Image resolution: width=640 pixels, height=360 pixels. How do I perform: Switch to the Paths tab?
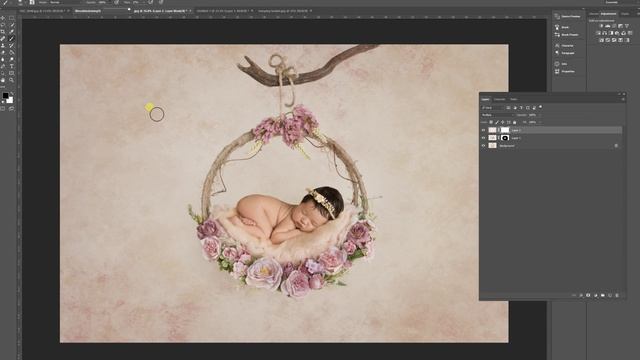tap(513, 99)
